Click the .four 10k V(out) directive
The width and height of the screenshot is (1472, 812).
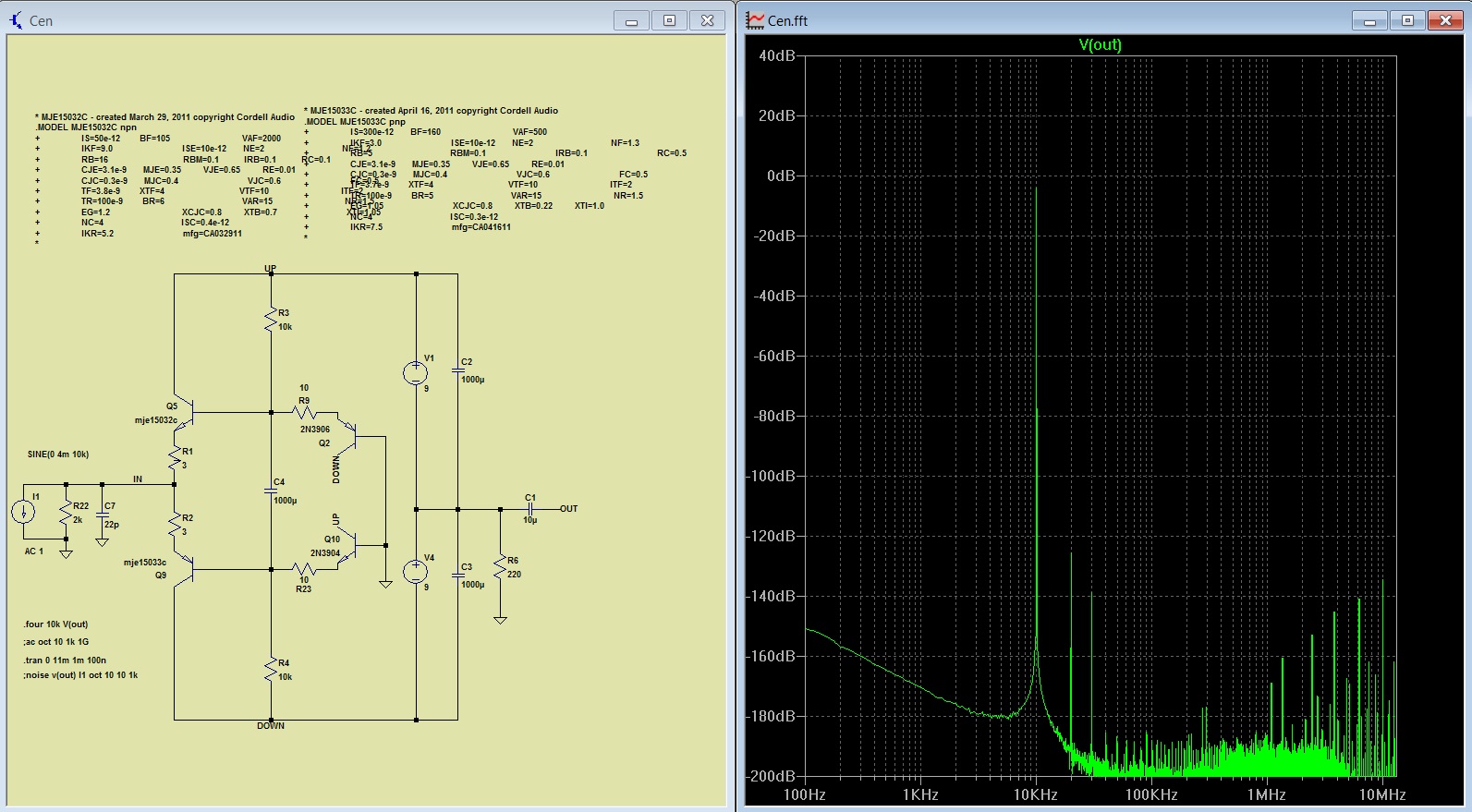tap(55, 624)
